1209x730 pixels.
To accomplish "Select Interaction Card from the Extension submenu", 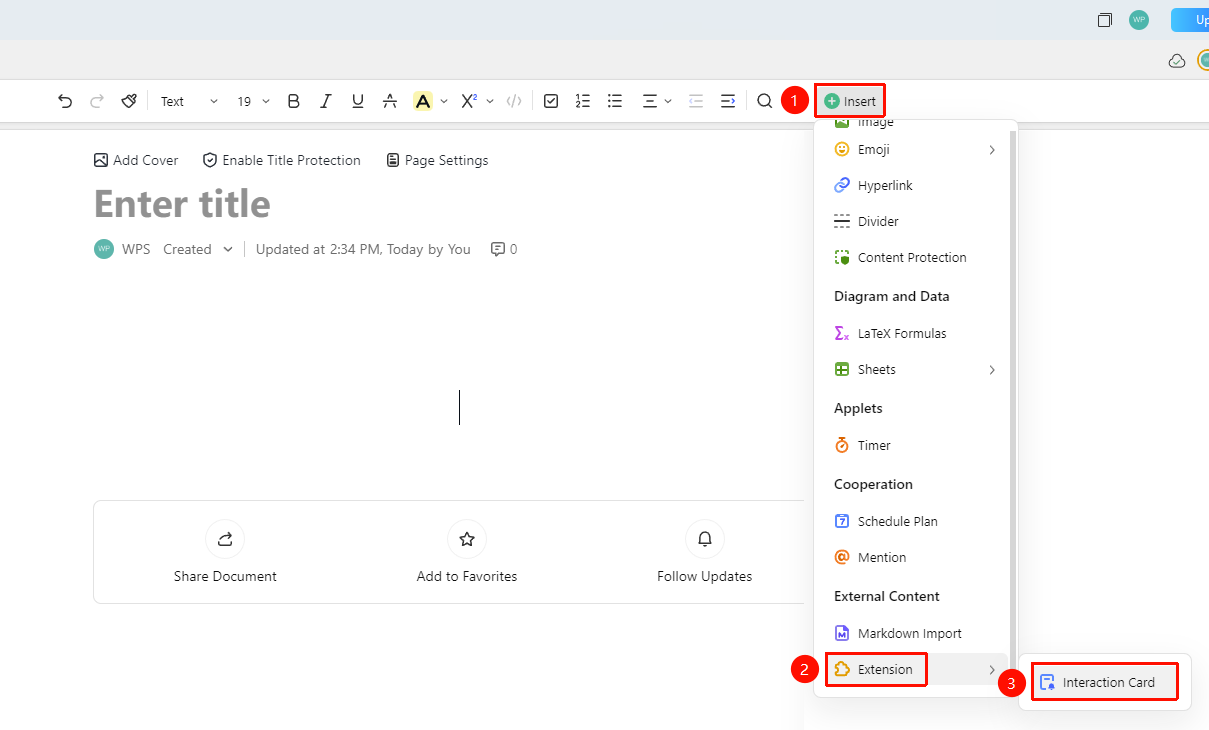I will tap(1105, 683).
